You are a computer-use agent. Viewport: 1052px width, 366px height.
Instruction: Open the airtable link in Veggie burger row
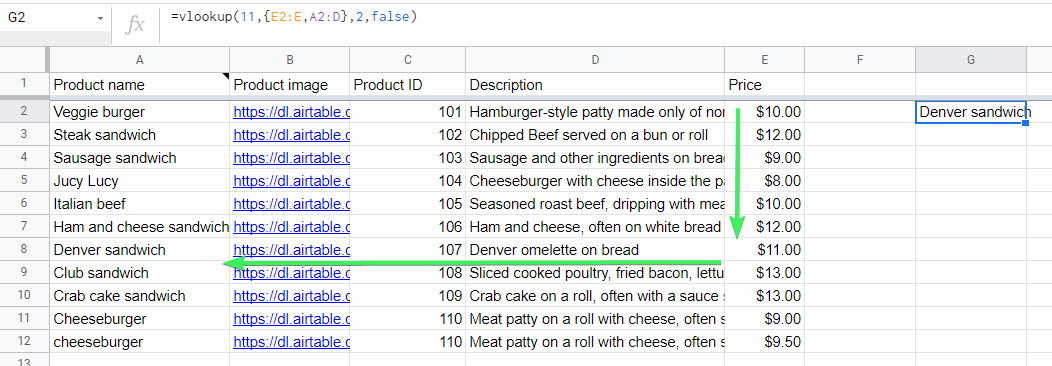[291, 112]
